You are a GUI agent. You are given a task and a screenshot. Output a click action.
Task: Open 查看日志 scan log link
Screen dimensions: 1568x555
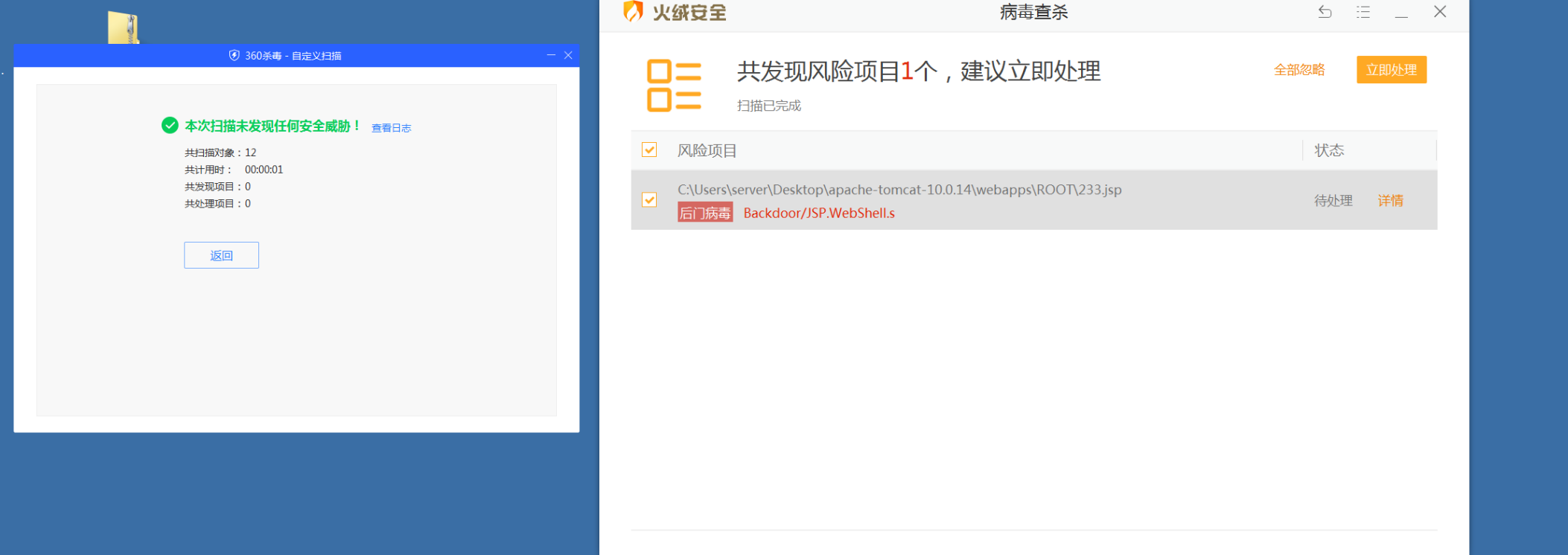391,128
